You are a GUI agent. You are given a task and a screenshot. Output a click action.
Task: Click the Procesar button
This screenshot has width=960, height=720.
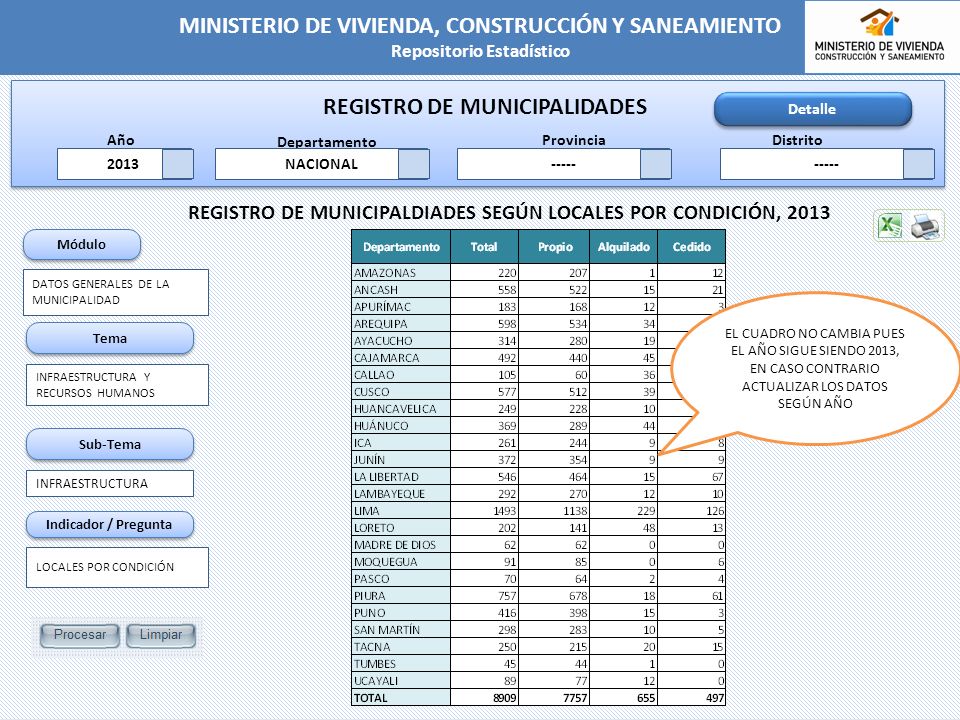pos(80,635)
